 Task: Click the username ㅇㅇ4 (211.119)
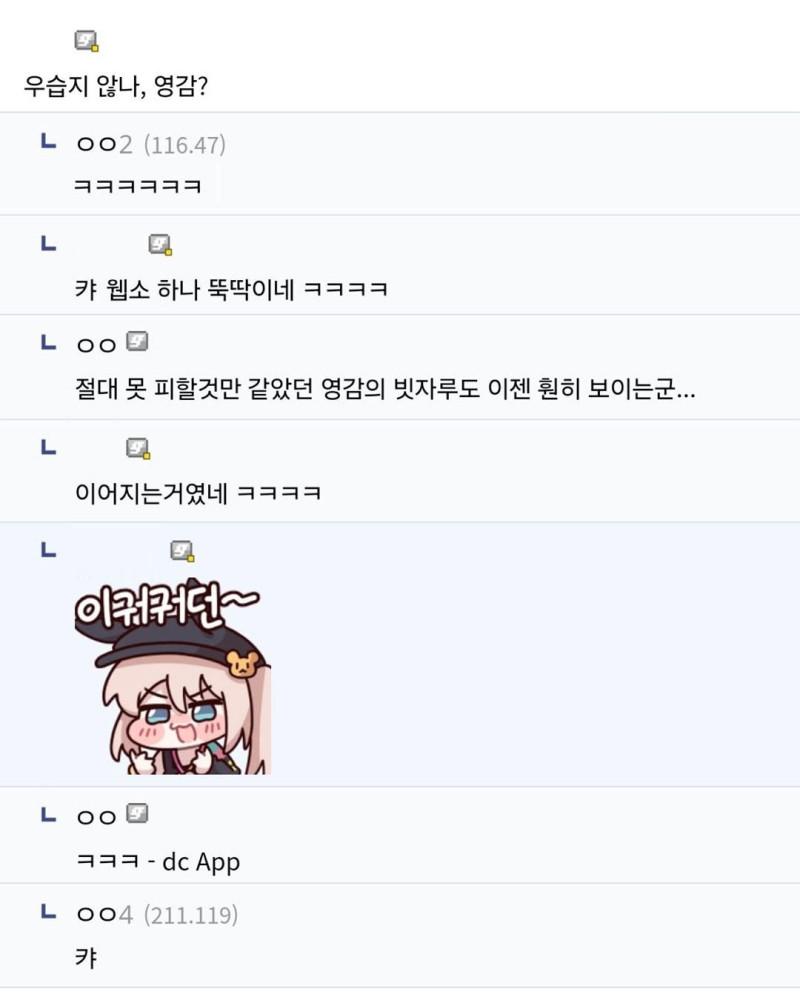pyautogui.click(x=157, y=915)
